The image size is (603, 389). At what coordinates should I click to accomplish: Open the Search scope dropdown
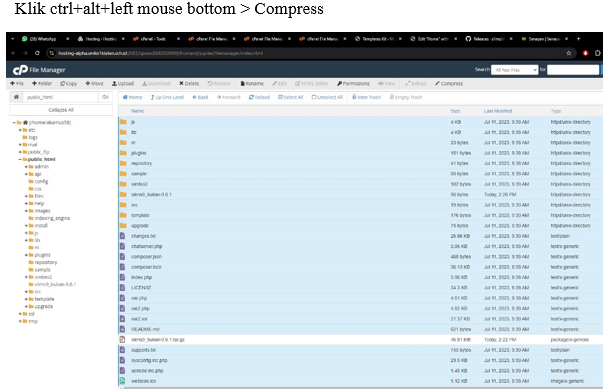(514, 70)
